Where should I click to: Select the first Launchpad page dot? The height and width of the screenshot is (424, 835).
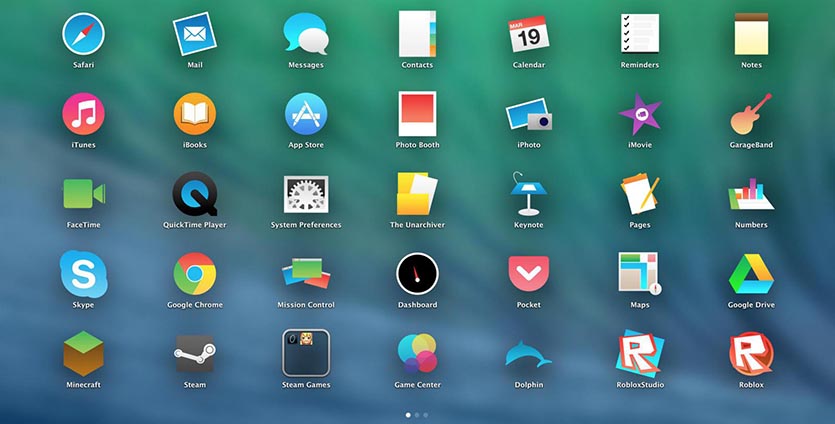point(408,415)
